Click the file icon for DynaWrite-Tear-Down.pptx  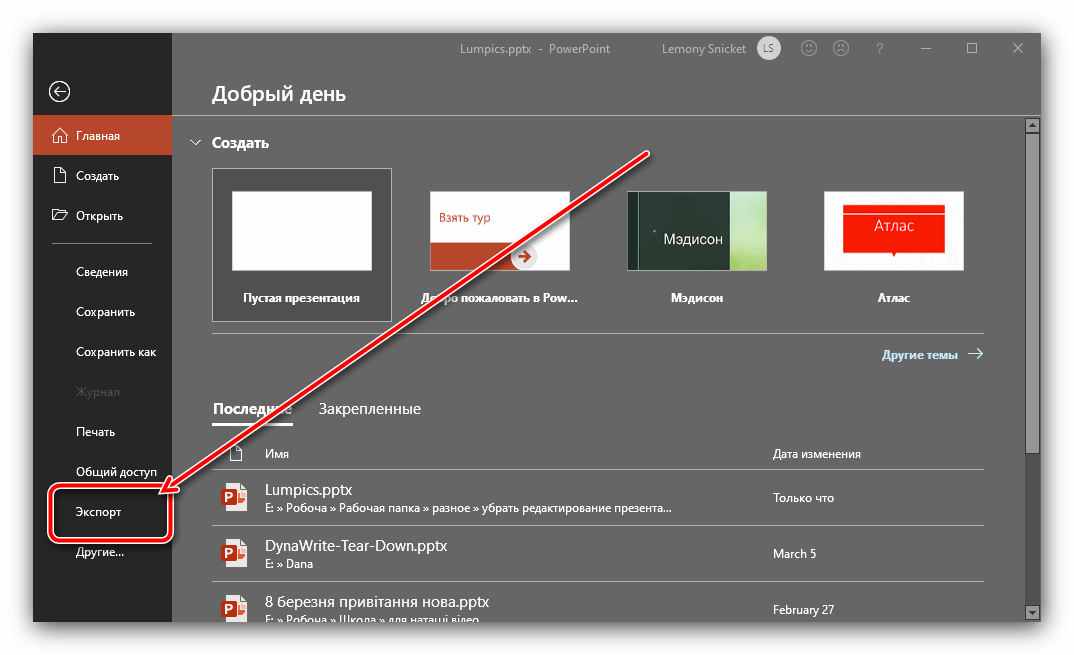click(235, 554)
